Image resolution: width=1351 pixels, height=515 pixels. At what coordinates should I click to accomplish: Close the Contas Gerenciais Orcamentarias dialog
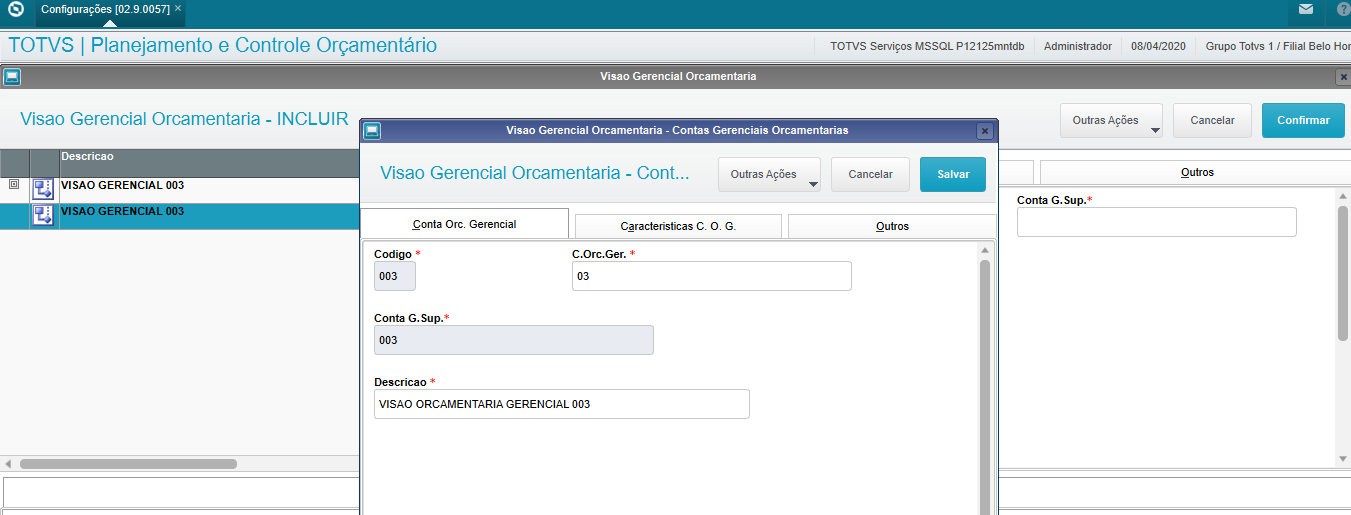[984, 131]
